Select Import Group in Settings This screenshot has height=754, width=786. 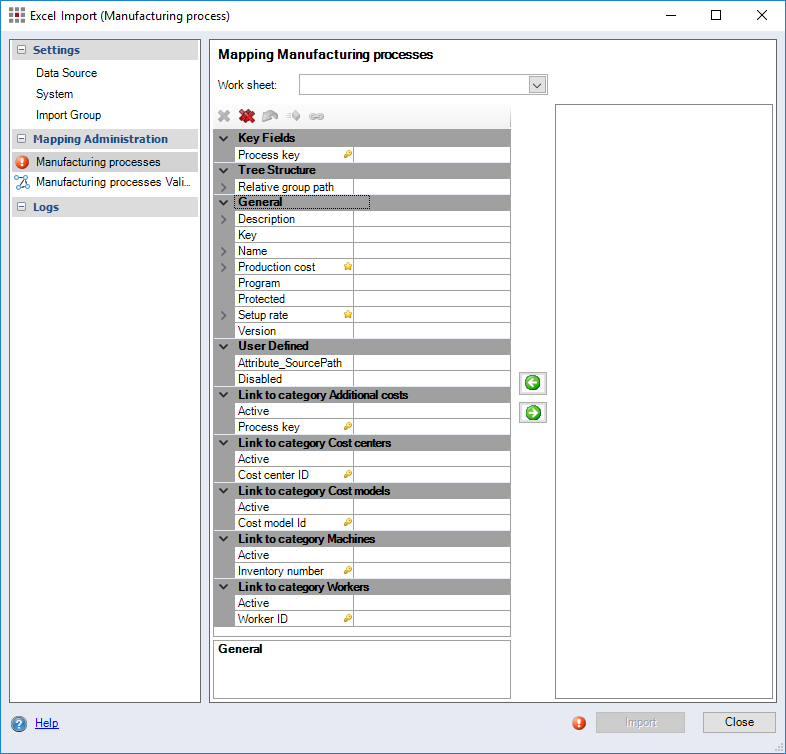tap(68, 115)
